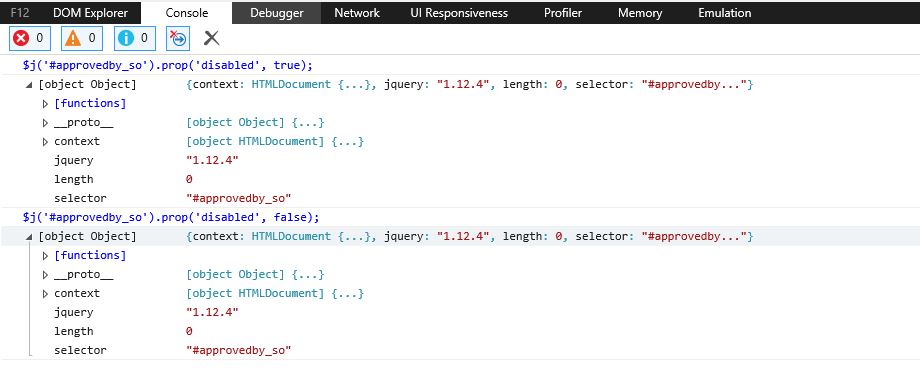Open the Profiler tab
This screenshot has height=385, width=920.
coord(563,12)
